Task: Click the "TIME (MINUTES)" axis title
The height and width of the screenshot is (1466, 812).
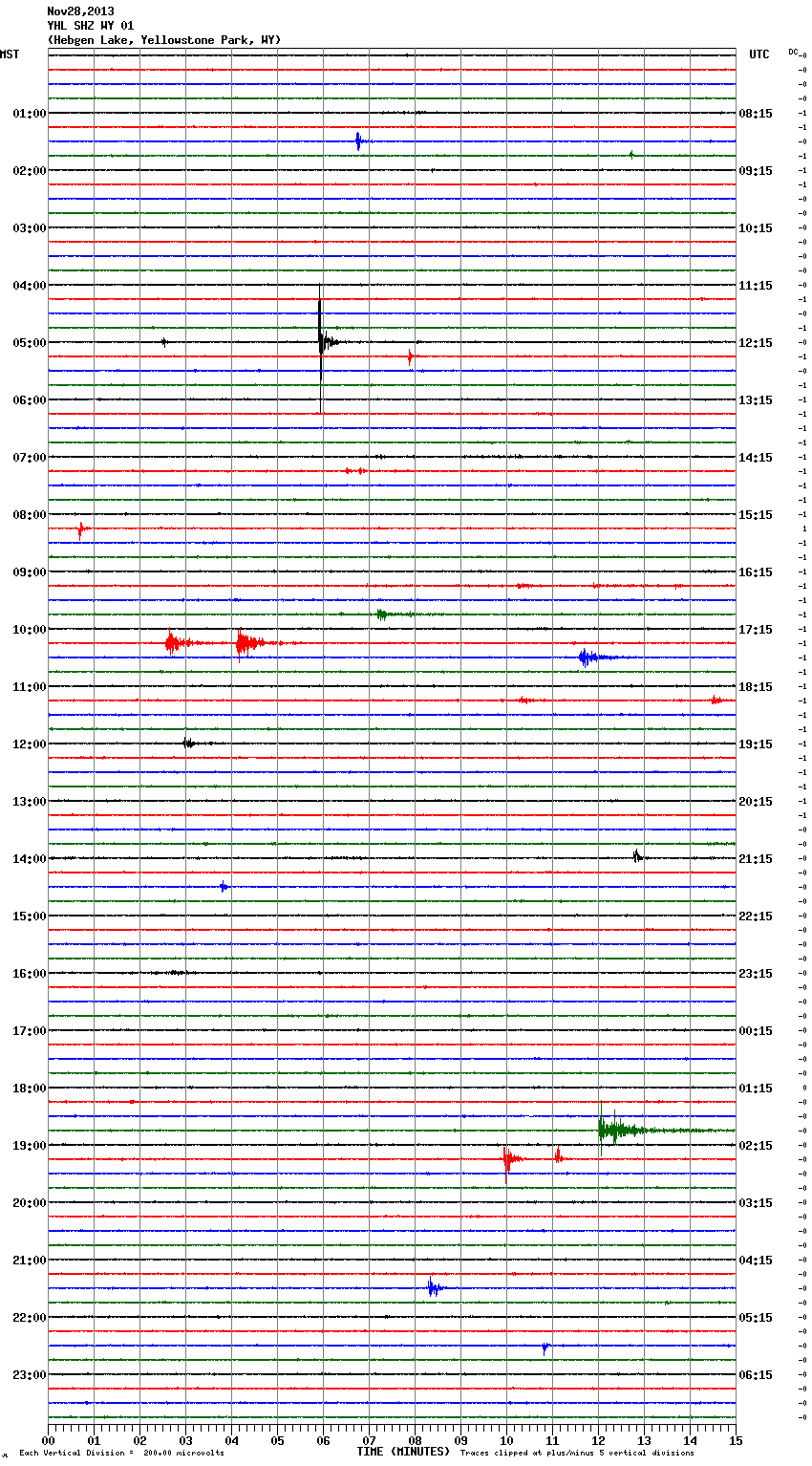Action: (x=403, y=1452)
